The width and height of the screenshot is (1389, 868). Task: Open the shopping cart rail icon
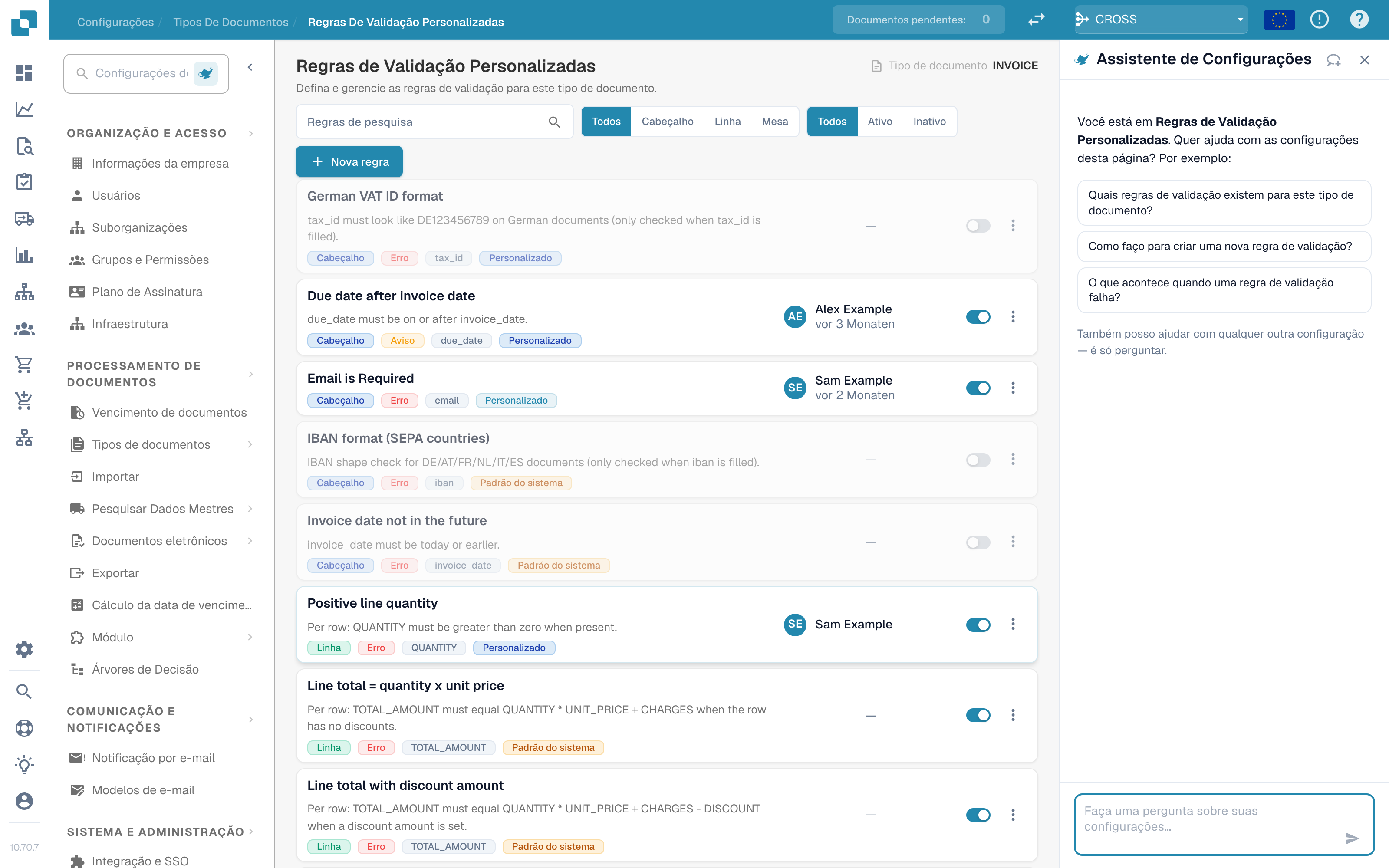tap(24, 365)
